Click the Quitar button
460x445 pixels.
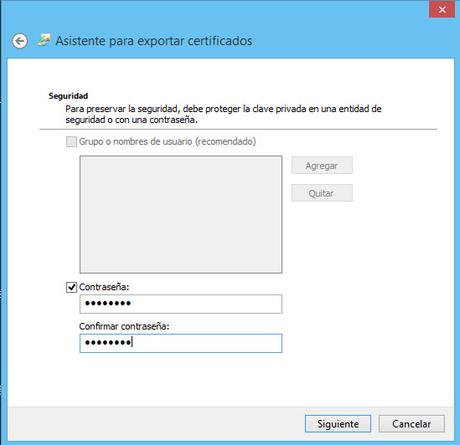click(x=322, y=193)
